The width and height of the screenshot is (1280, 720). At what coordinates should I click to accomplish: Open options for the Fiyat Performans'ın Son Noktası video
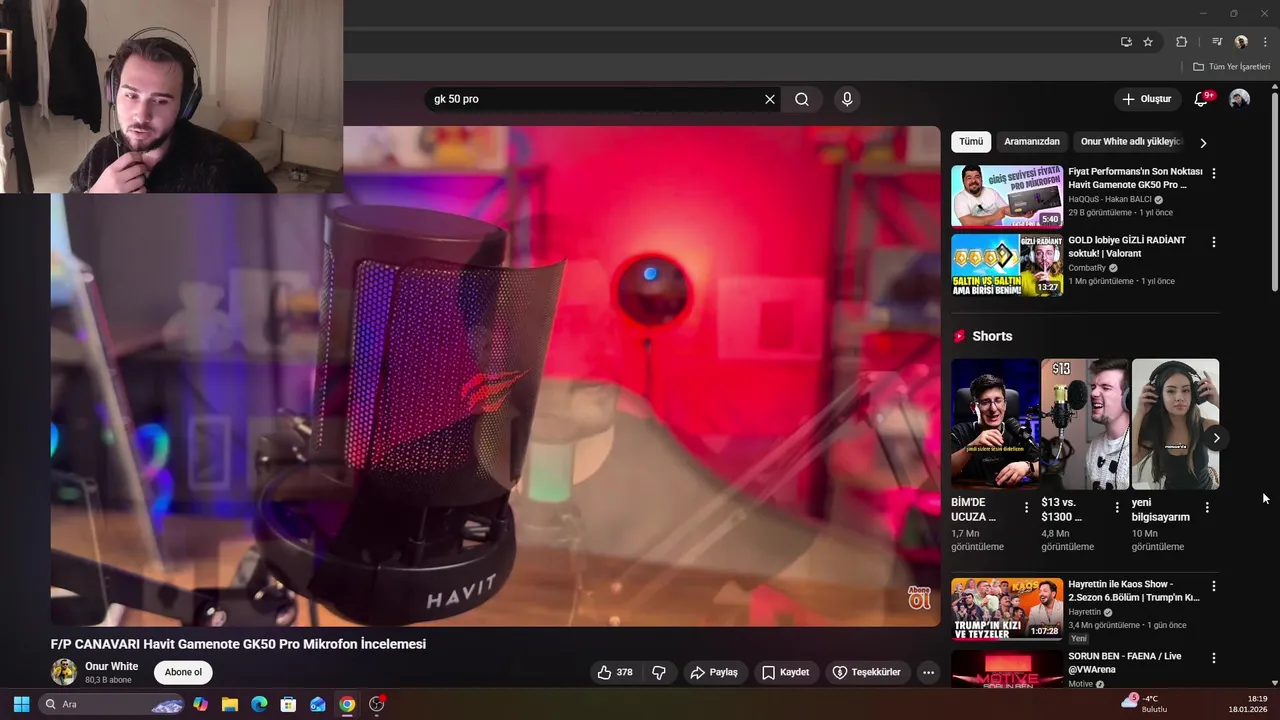[1214, 173]
